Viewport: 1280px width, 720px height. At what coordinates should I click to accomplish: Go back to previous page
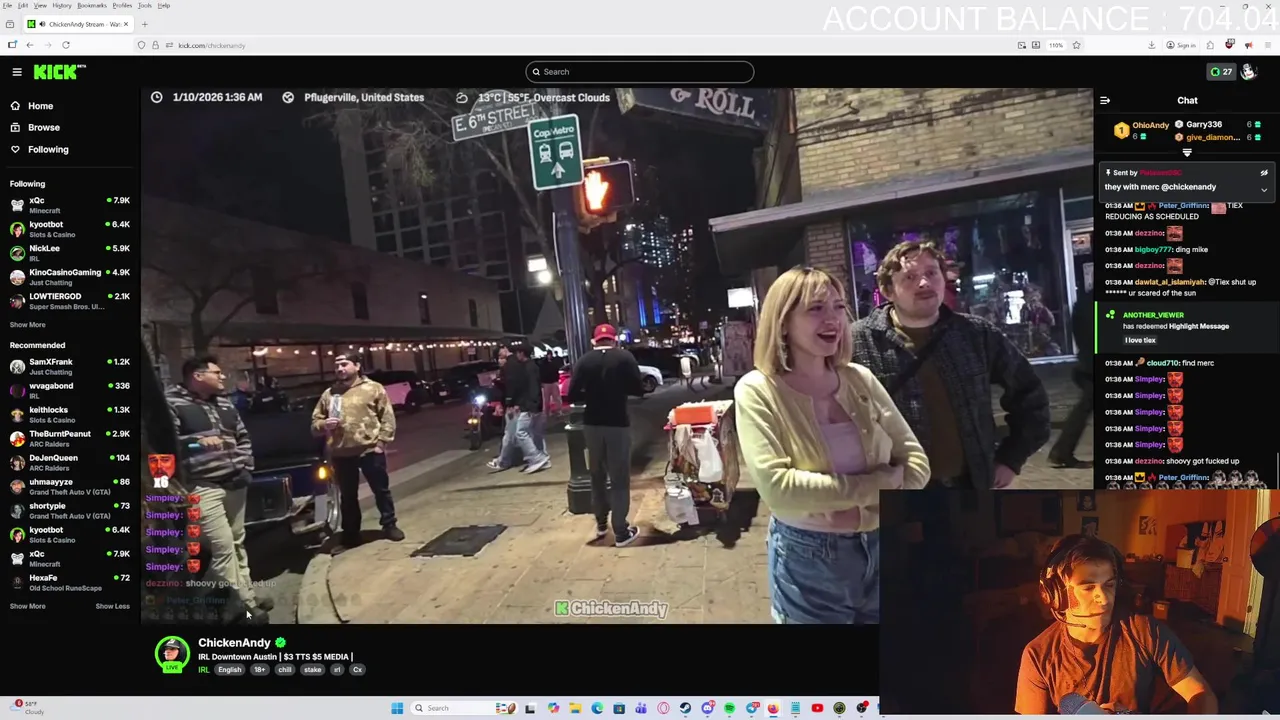[x=30, y=45]
